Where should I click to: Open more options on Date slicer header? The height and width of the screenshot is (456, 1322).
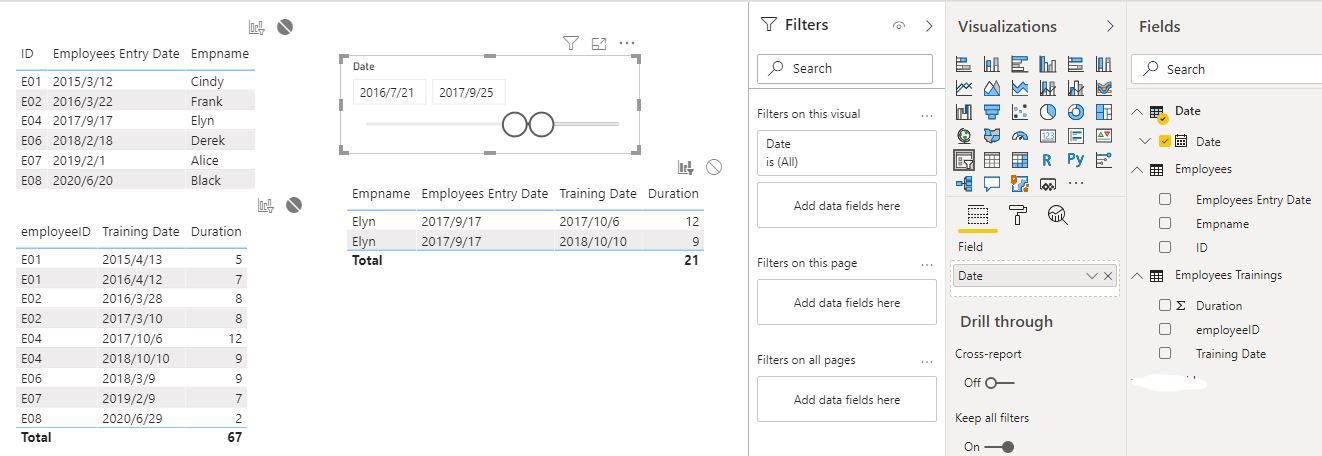tap(627, 43)
